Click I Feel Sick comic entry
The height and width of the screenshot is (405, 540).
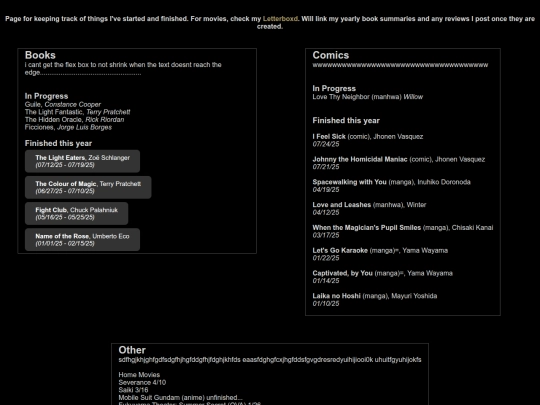click(368, 136)
